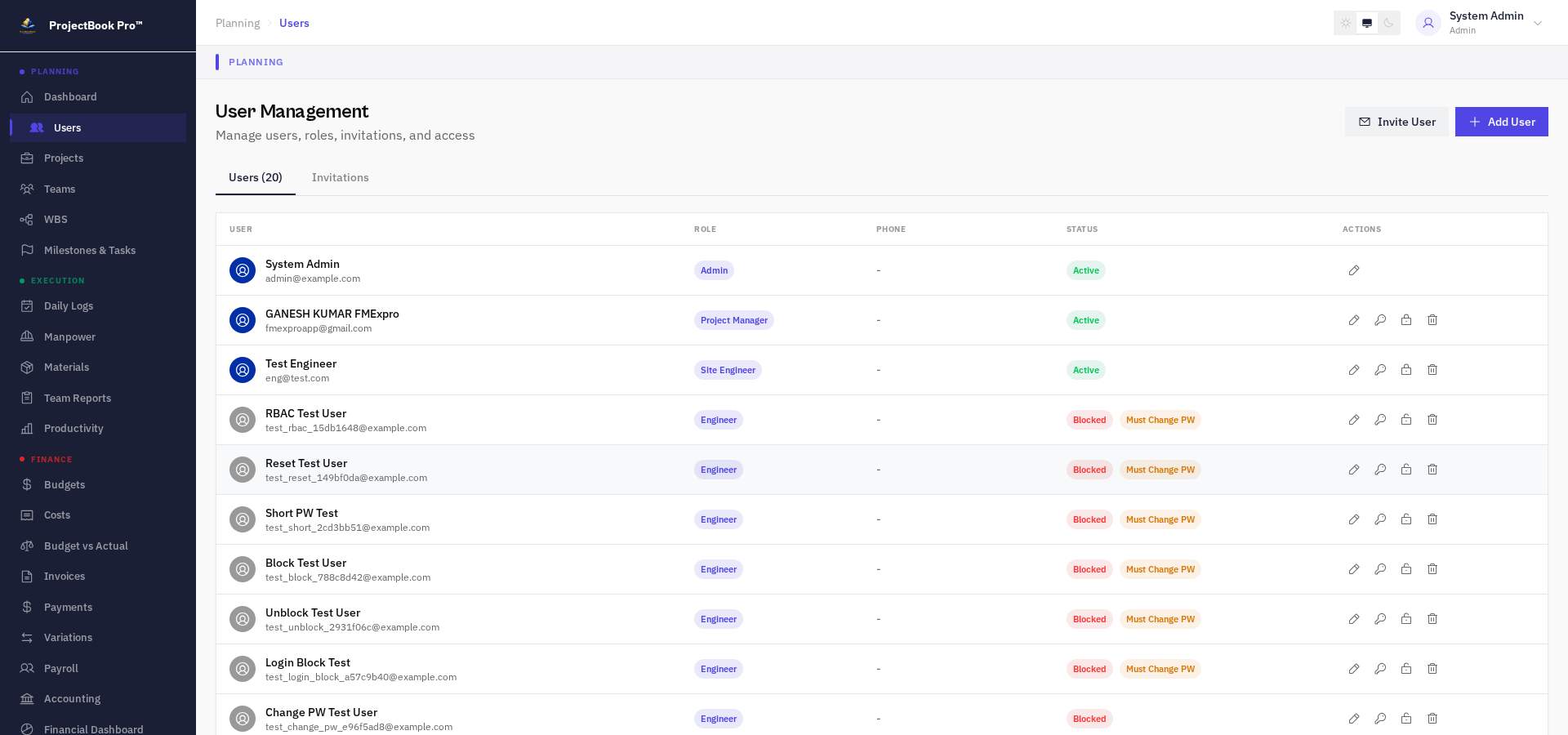Select system theme monitor icon
Image resolution: width=1568 pixels, height=735 pixels.
tap(1367, 23)
